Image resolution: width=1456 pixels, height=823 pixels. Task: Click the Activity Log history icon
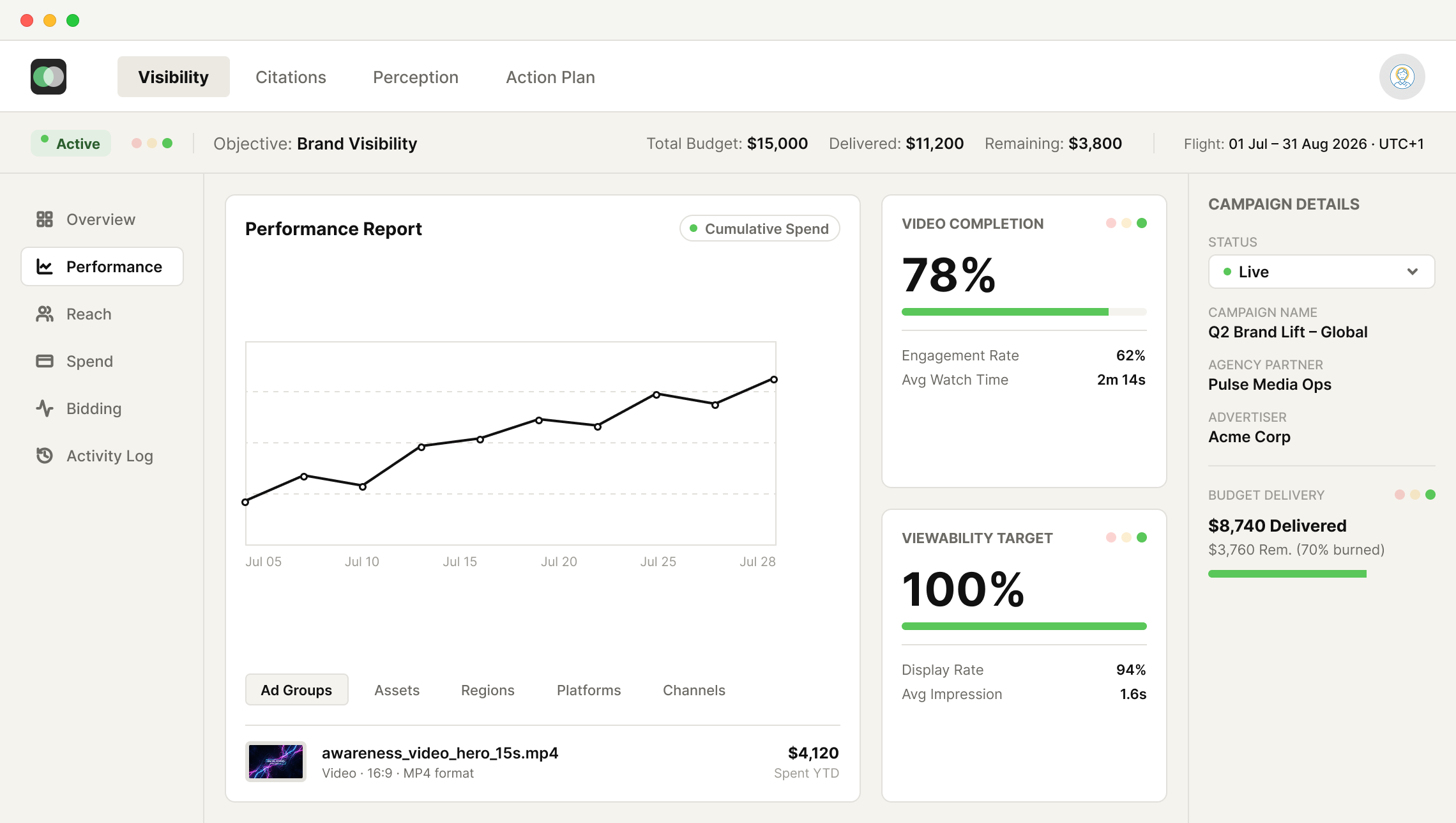tap(45, 456)
